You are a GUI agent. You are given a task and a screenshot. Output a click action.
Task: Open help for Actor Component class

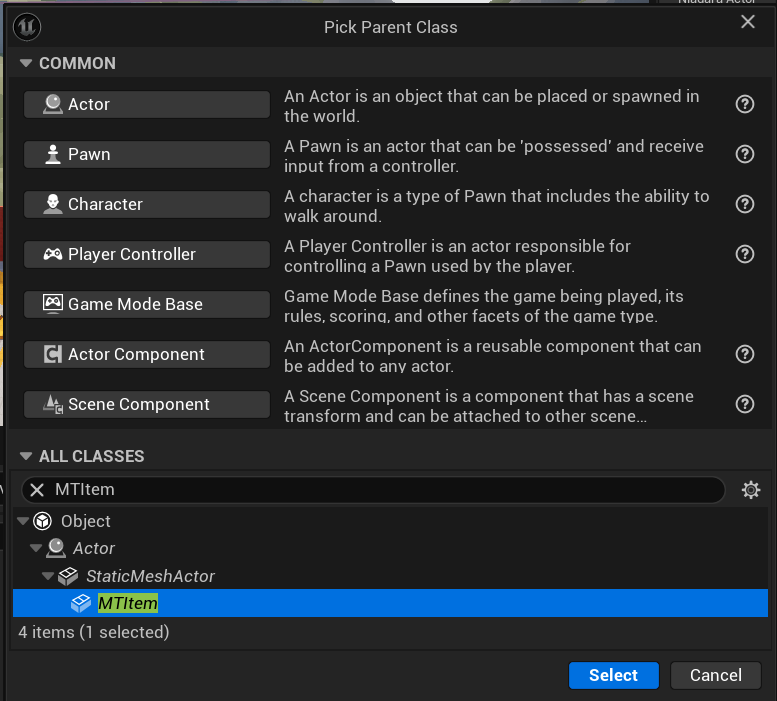point(744,354)
